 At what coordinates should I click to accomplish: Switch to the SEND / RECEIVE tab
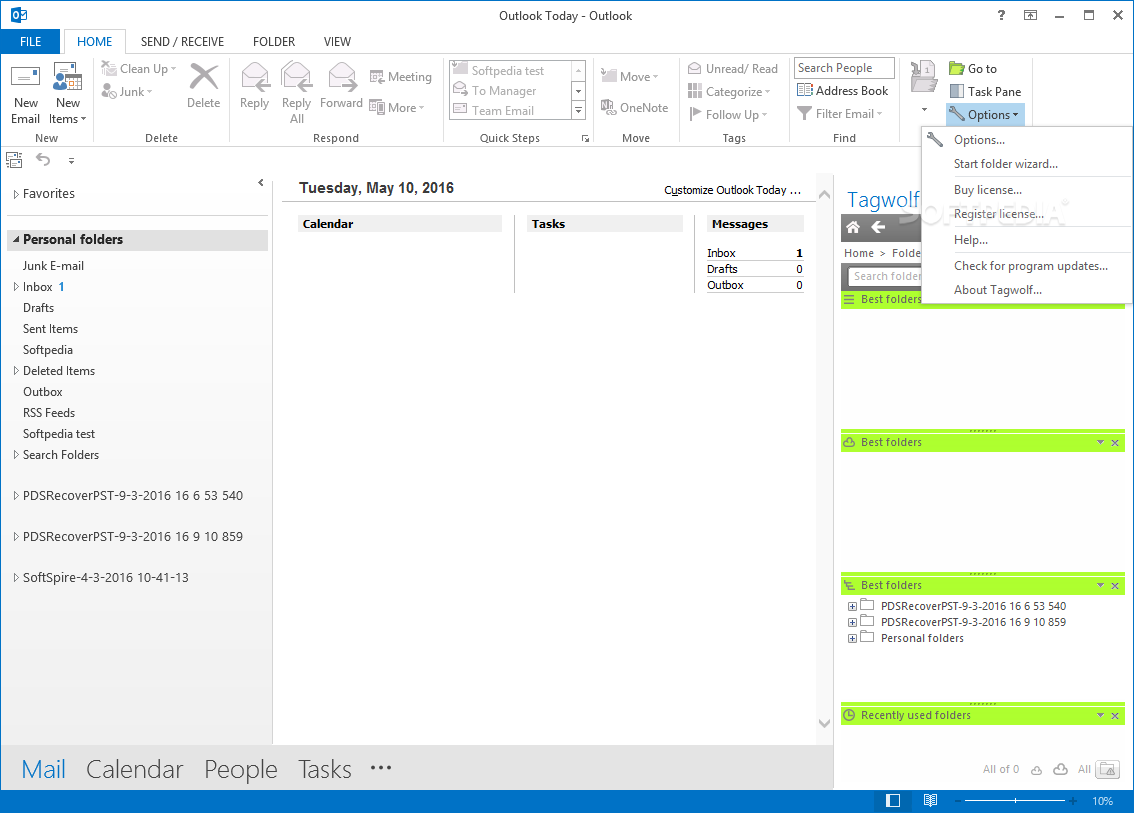click(182, 42)
